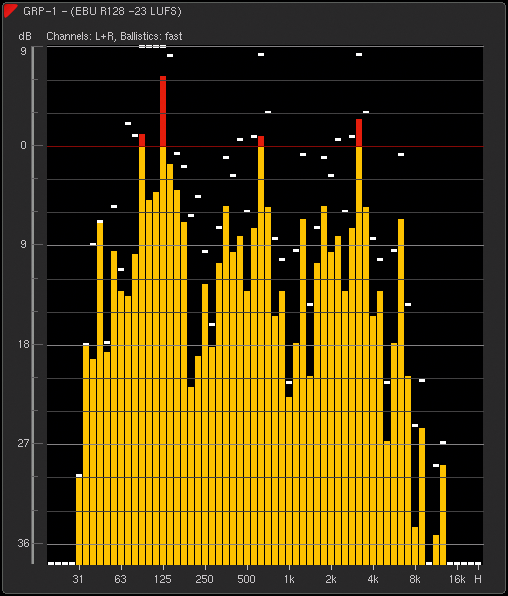Click the 2k frequency axis label
The height and width of the screenshot is (596, 508).
tap(331, 579)
